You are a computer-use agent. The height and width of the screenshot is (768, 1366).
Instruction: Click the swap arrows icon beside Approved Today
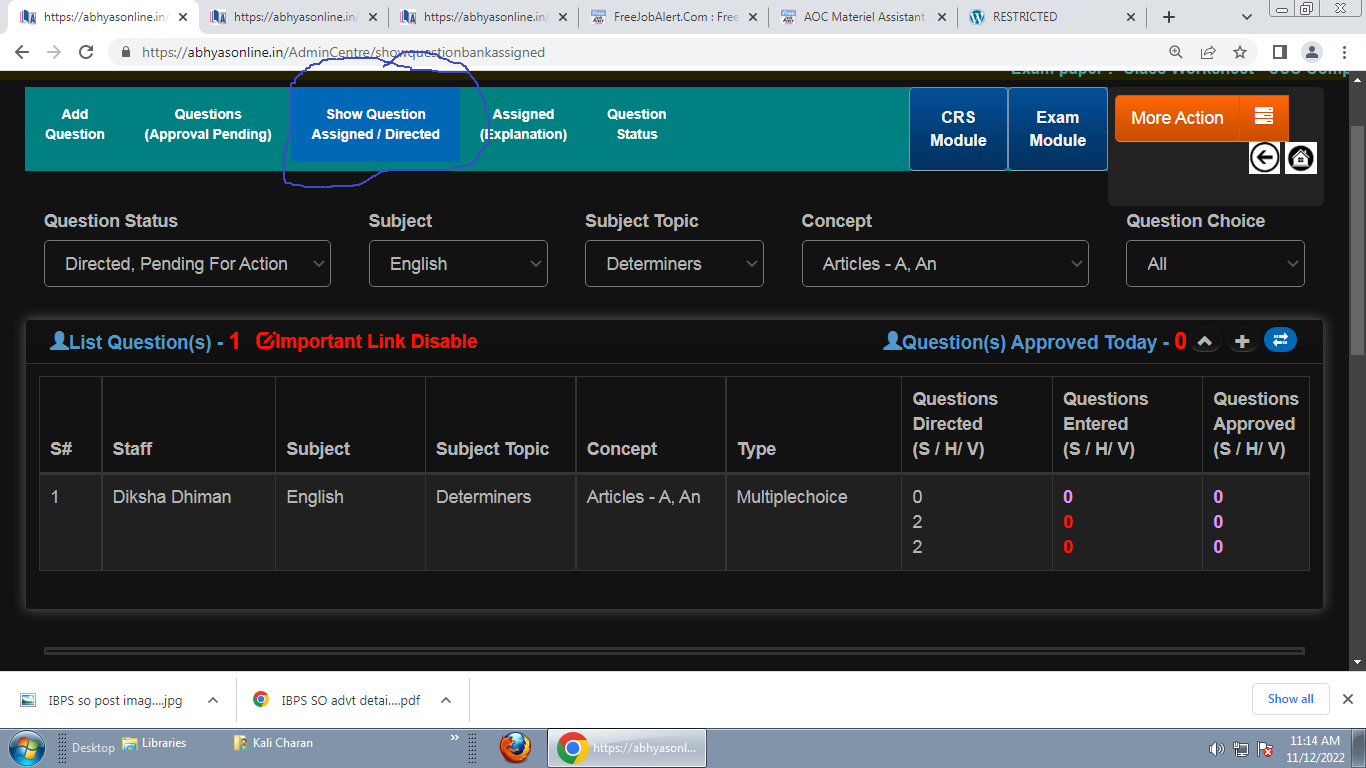pyautogui.click(x=1280, y=341)
